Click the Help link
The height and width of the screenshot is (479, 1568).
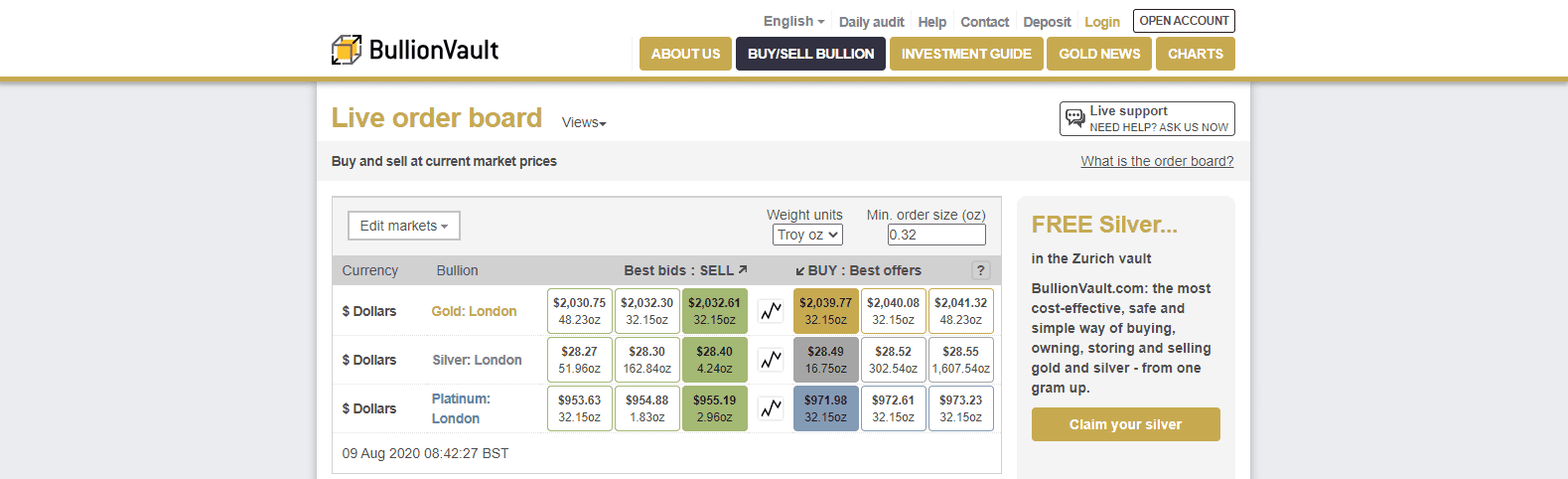coord(932,22)
